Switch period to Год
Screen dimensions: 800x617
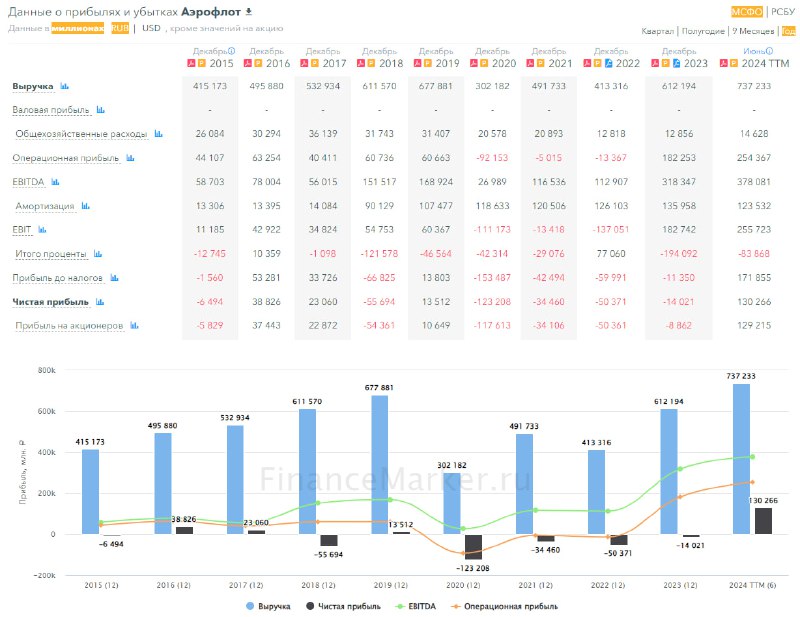coord(788,31)
